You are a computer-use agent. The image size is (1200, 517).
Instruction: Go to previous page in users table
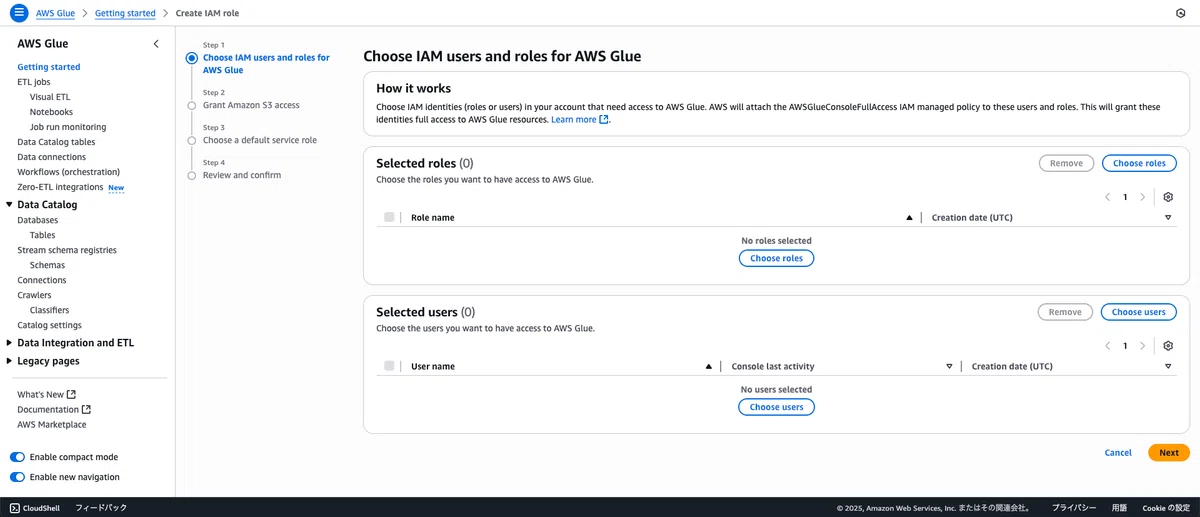pyautogui.click(x=1108, y=346)
